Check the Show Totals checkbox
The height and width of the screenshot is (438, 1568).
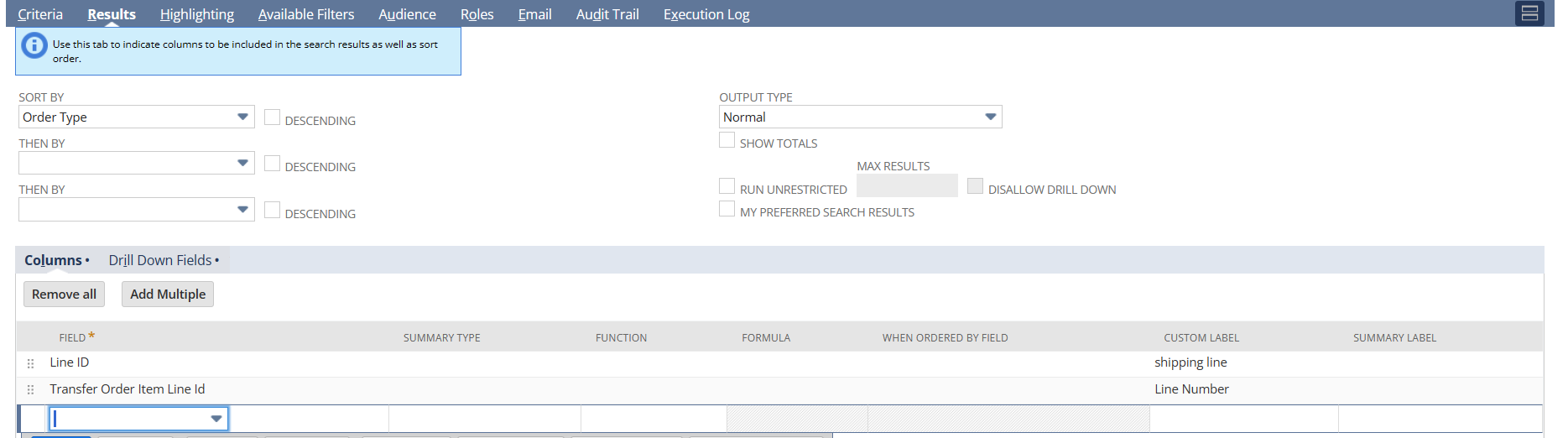(x=727, y=140)
